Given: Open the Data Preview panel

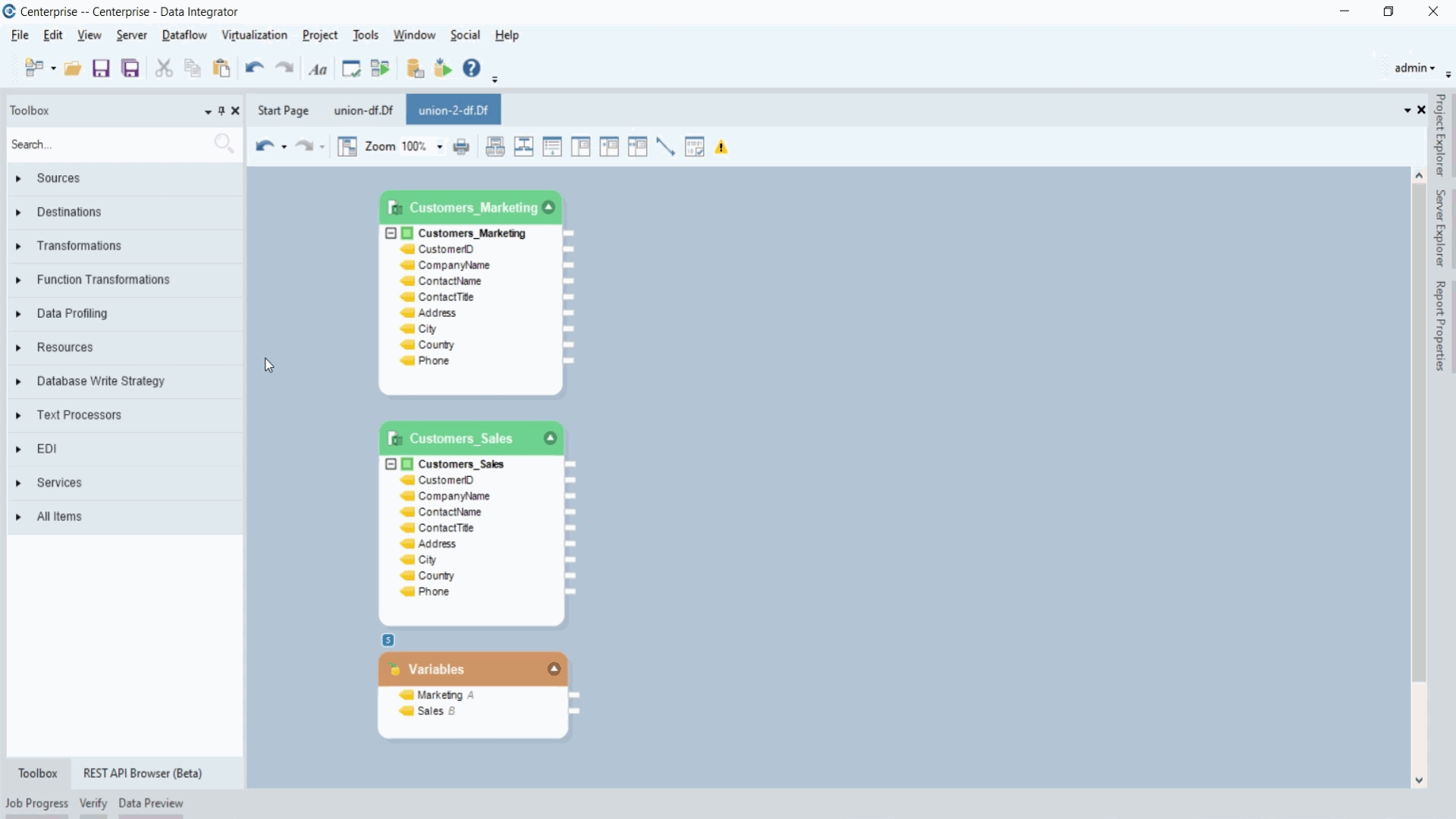Looking at the screenshot, I should pos(151,803).
